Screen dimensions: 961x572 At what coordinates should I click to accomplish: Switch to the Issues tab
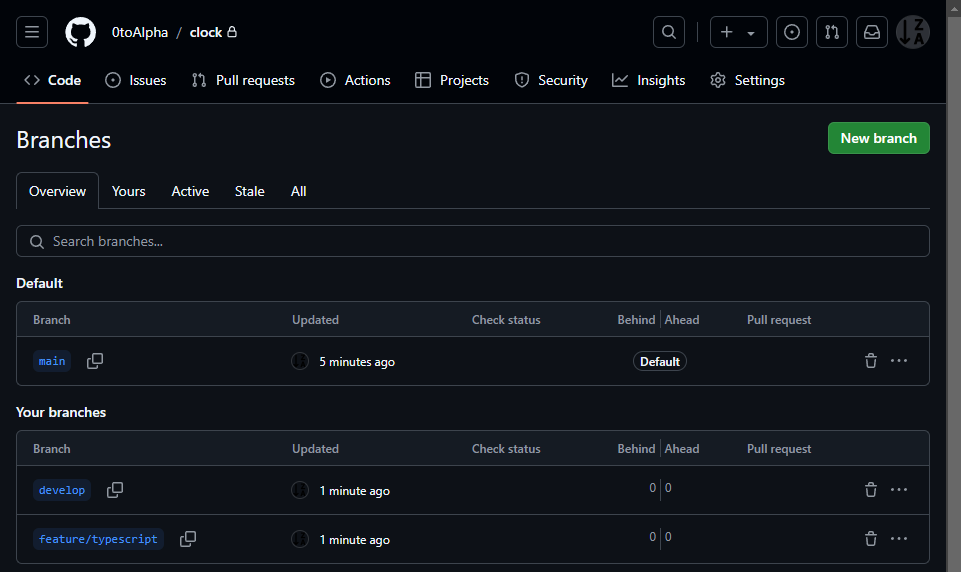(136, 80)
